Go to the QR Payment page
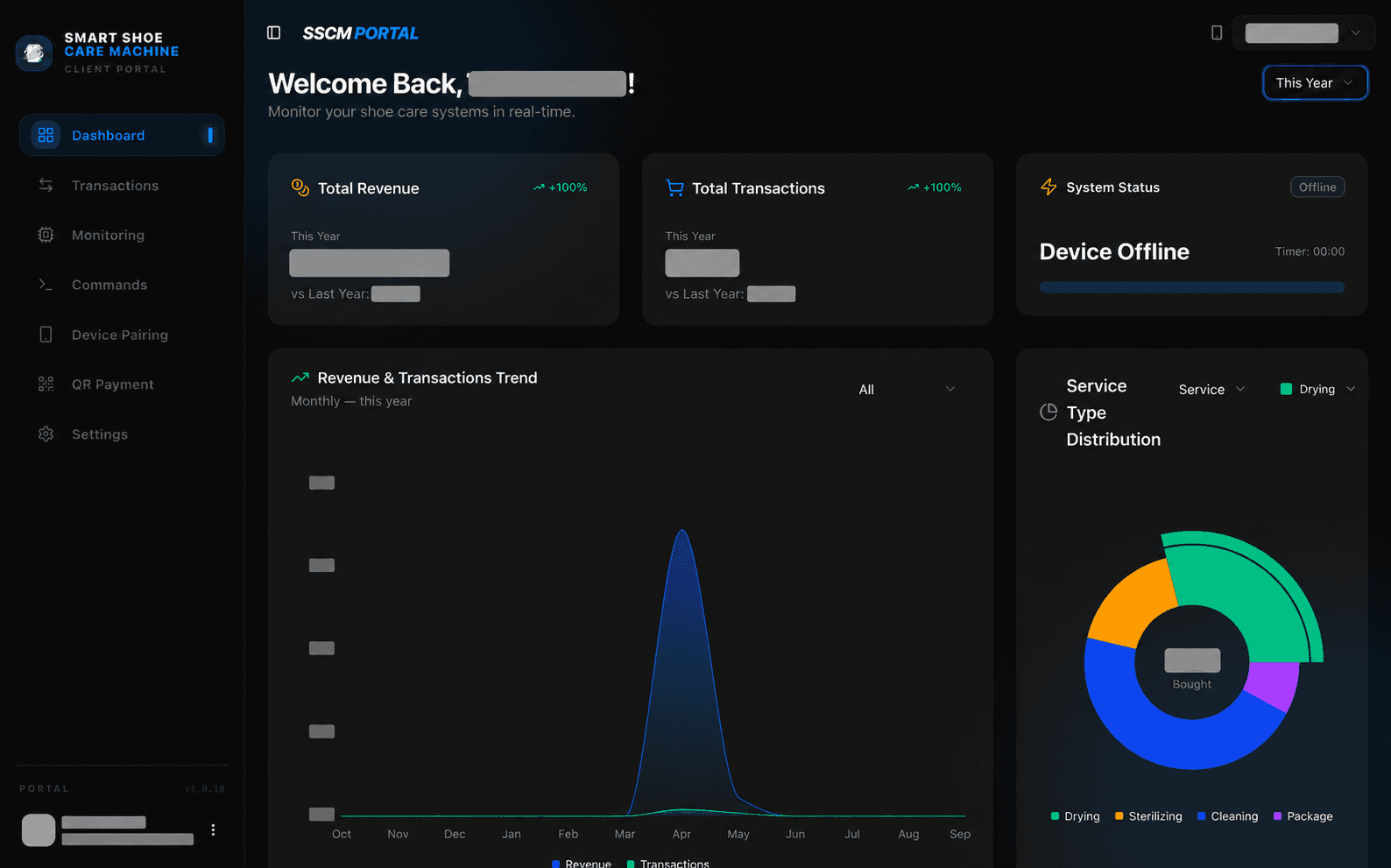The image size is (1391, 868). [x=122, y=384]
